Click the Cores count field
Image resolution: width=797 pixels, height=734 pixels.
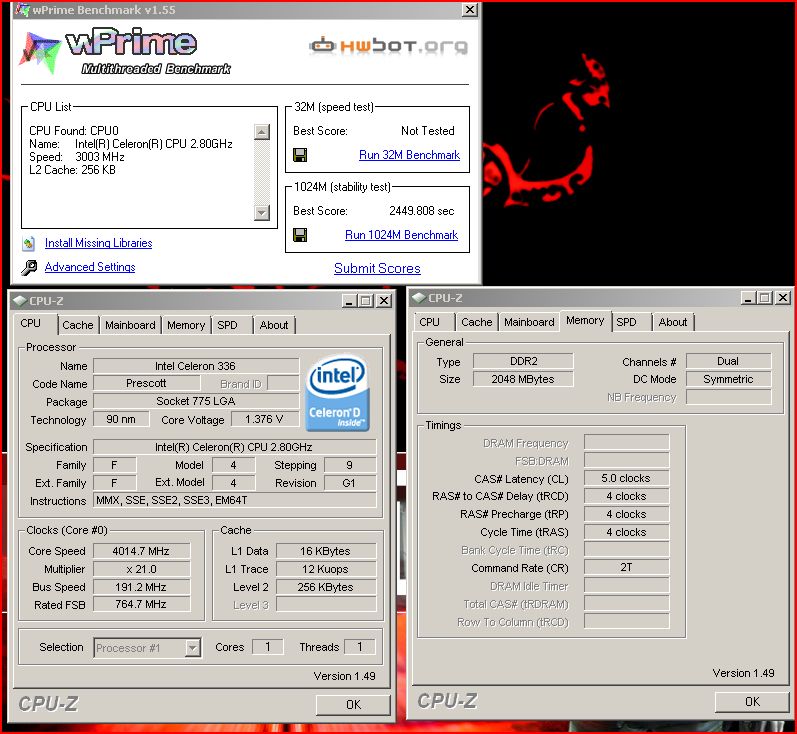tap(267, 647)
